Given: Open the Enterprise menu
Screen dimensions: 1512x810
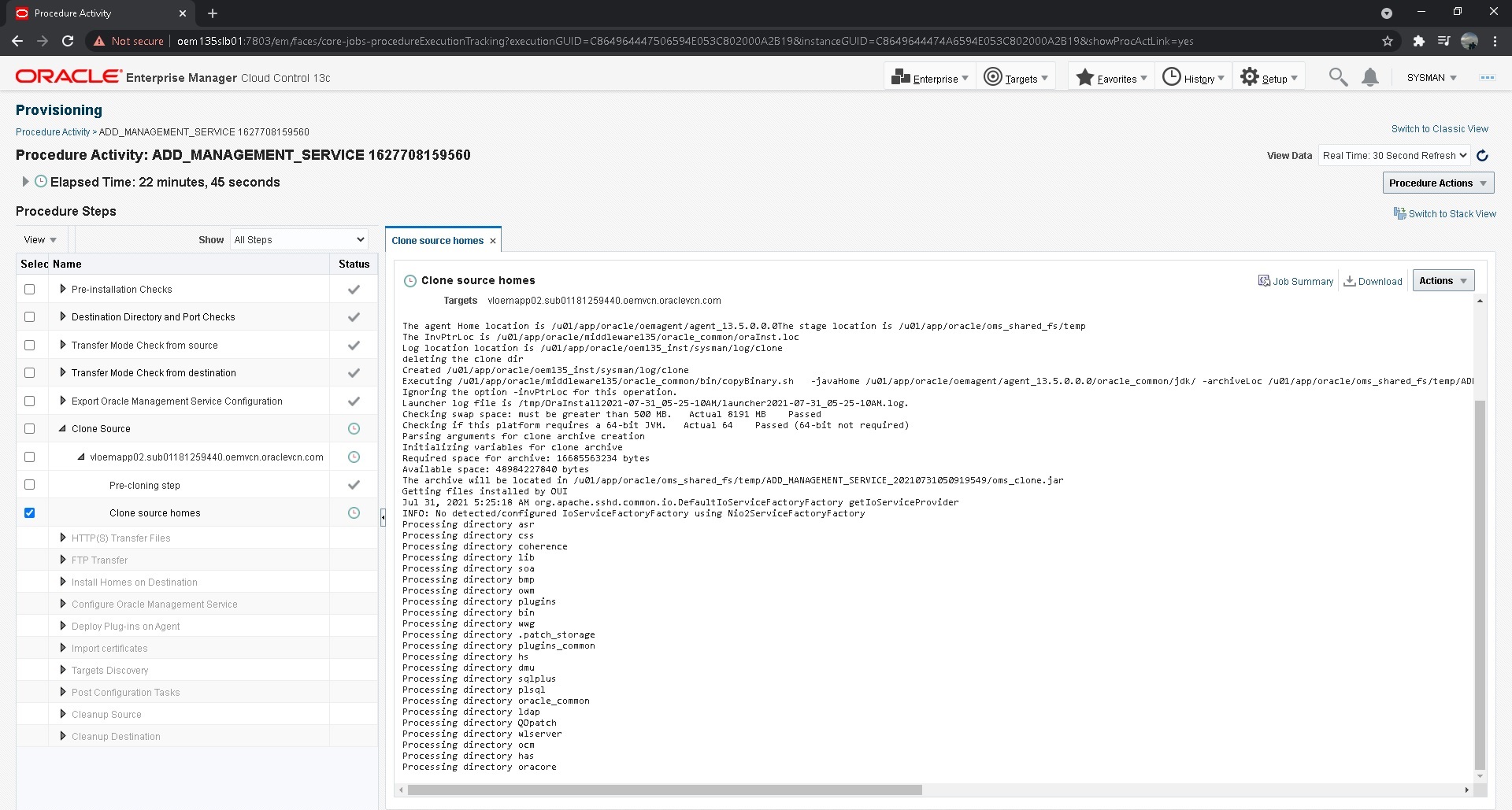Looking at the screenshot, I should click(929, 77).
